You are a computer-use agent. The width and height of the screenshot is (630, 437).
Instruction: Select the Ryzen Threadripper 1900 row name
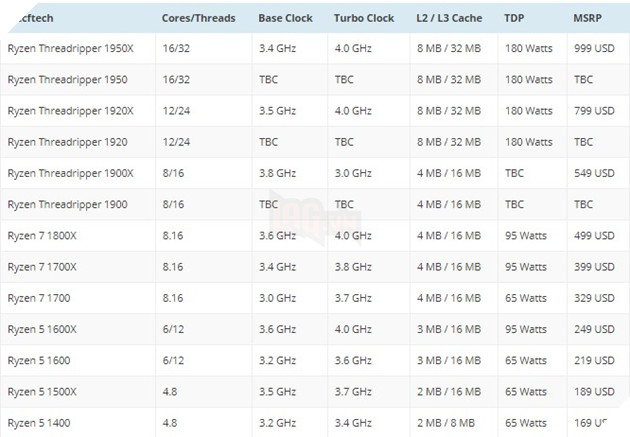pyautogui.click(x=67, y=204)
